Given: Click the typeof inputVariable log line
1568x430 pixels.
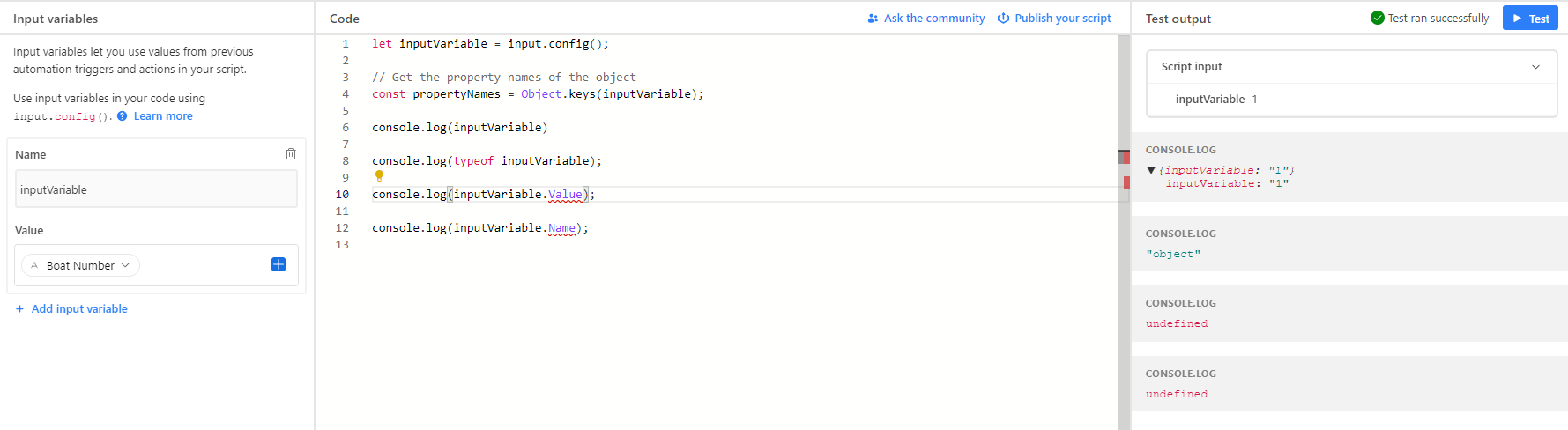Looking at the screenshot, I should point(487,161).
